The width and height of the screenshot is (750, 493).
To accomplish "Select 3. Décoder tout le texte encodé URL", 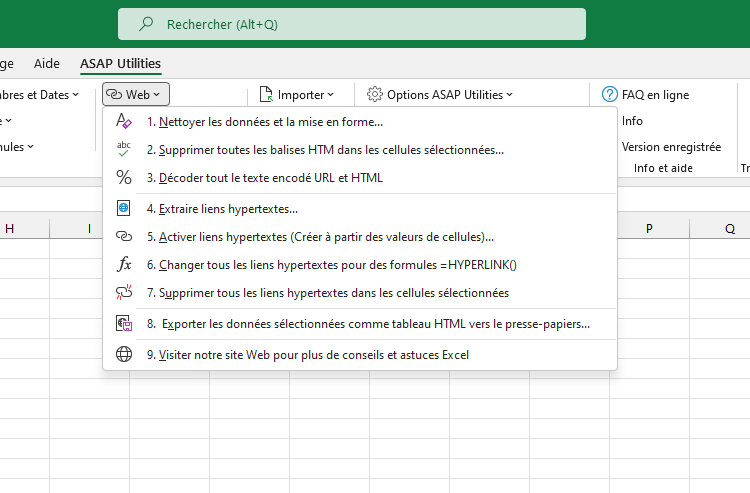I will tap(360, 177).
